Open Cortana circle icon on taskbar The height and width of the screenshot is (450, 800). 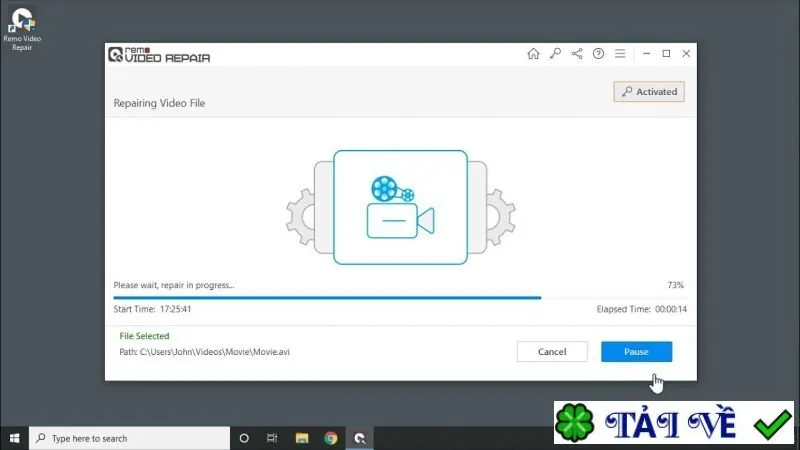tap(244, 438)
